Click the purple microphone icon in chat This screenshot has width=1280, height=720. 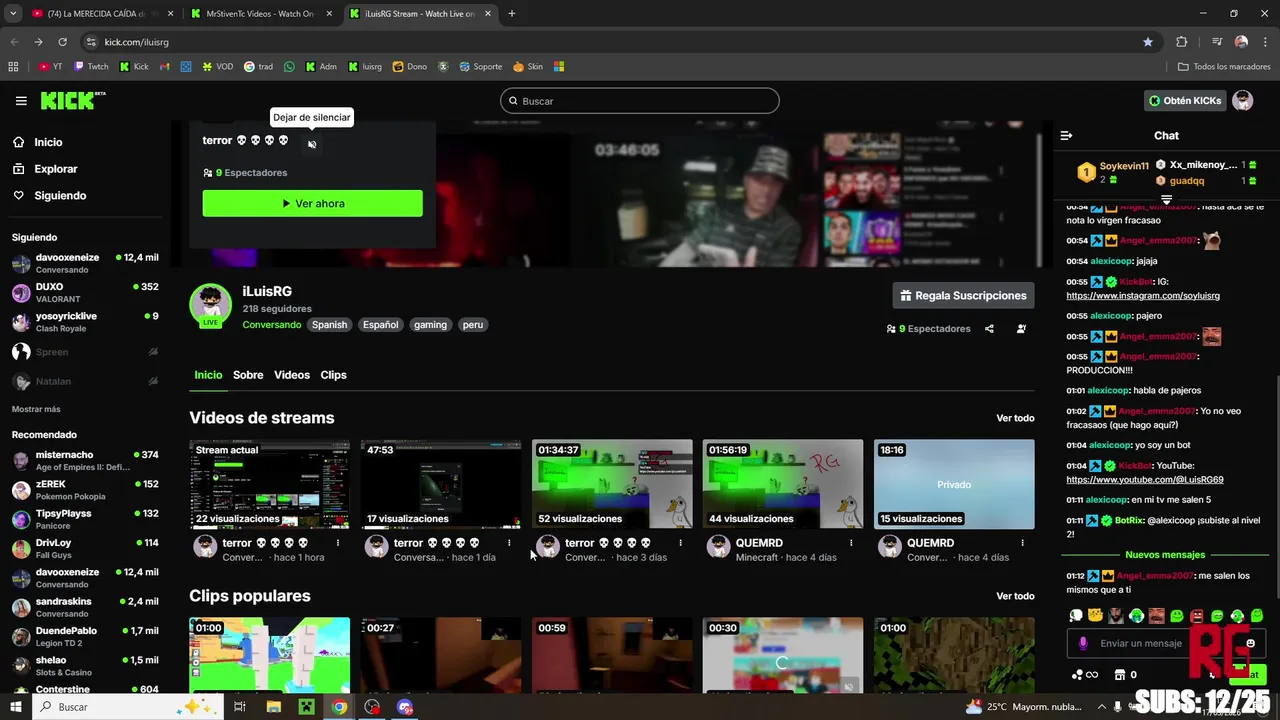click(x=1083, y=643)
